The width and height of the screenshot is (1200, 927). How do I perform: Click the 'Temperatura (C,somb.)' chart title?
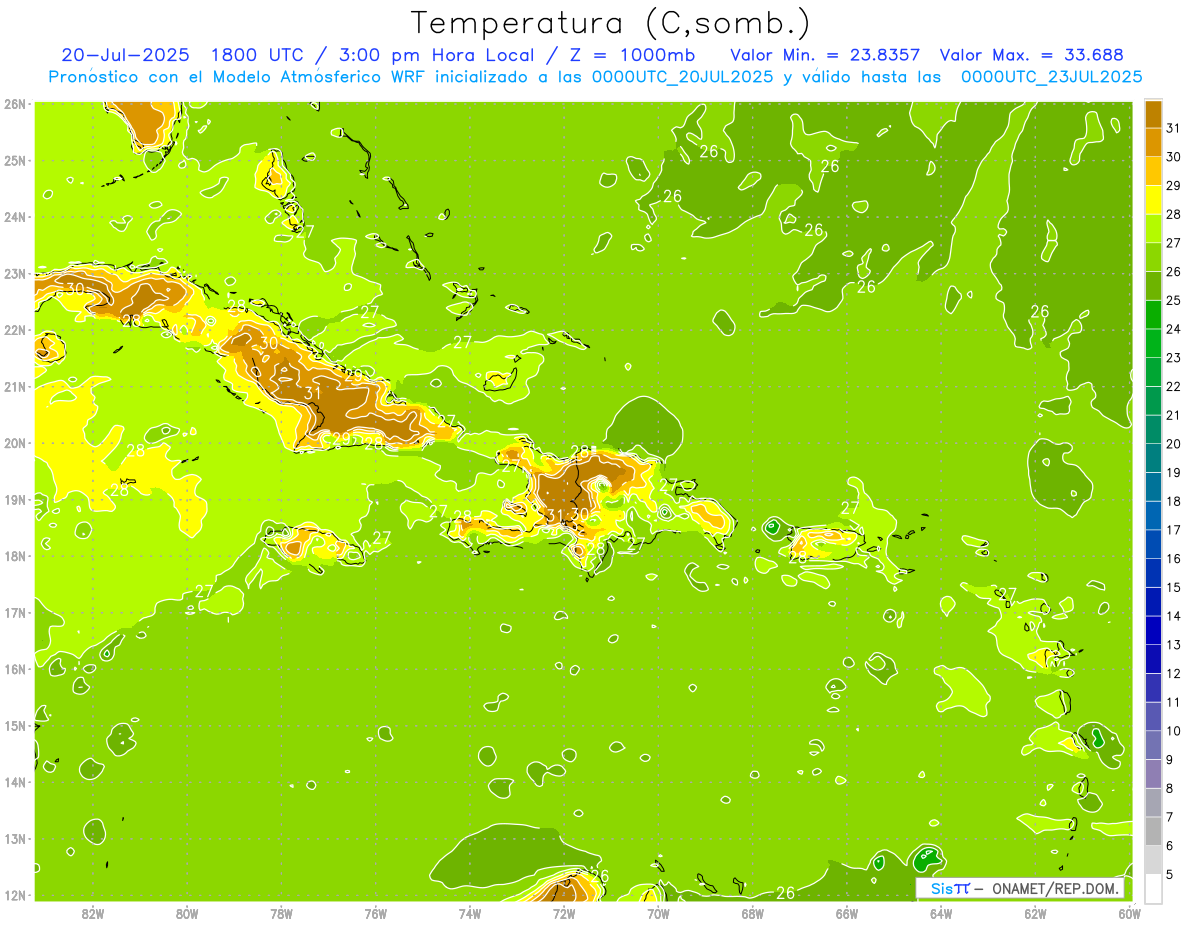611,23
